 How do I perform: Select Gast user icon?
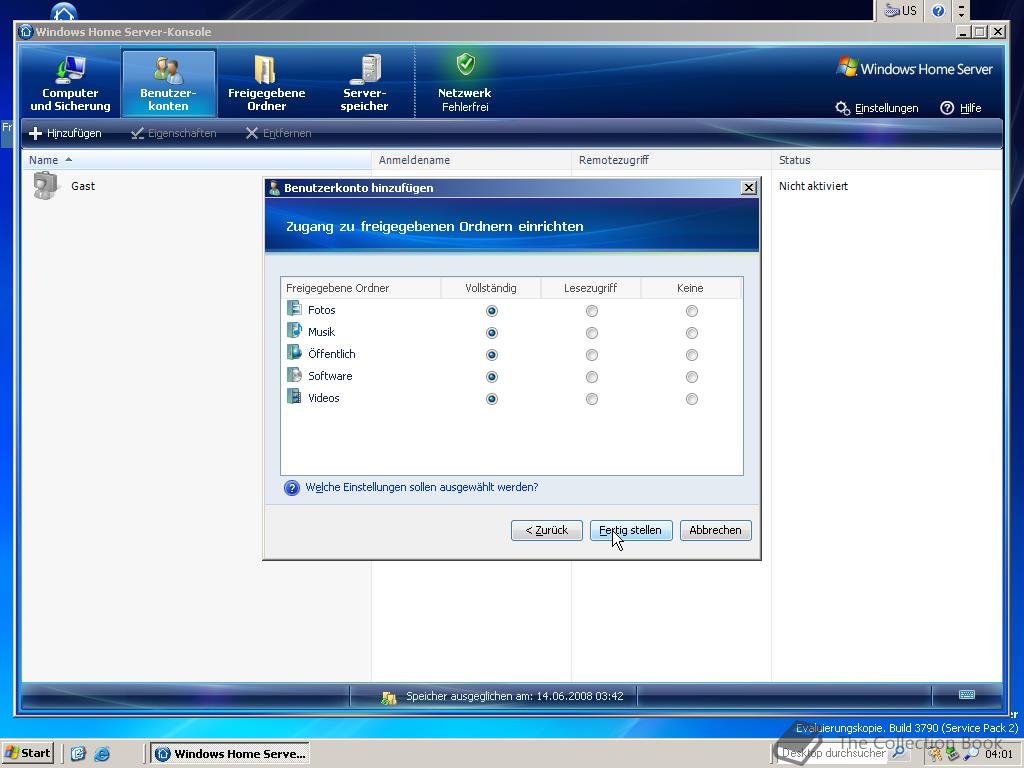pos(46,185)
